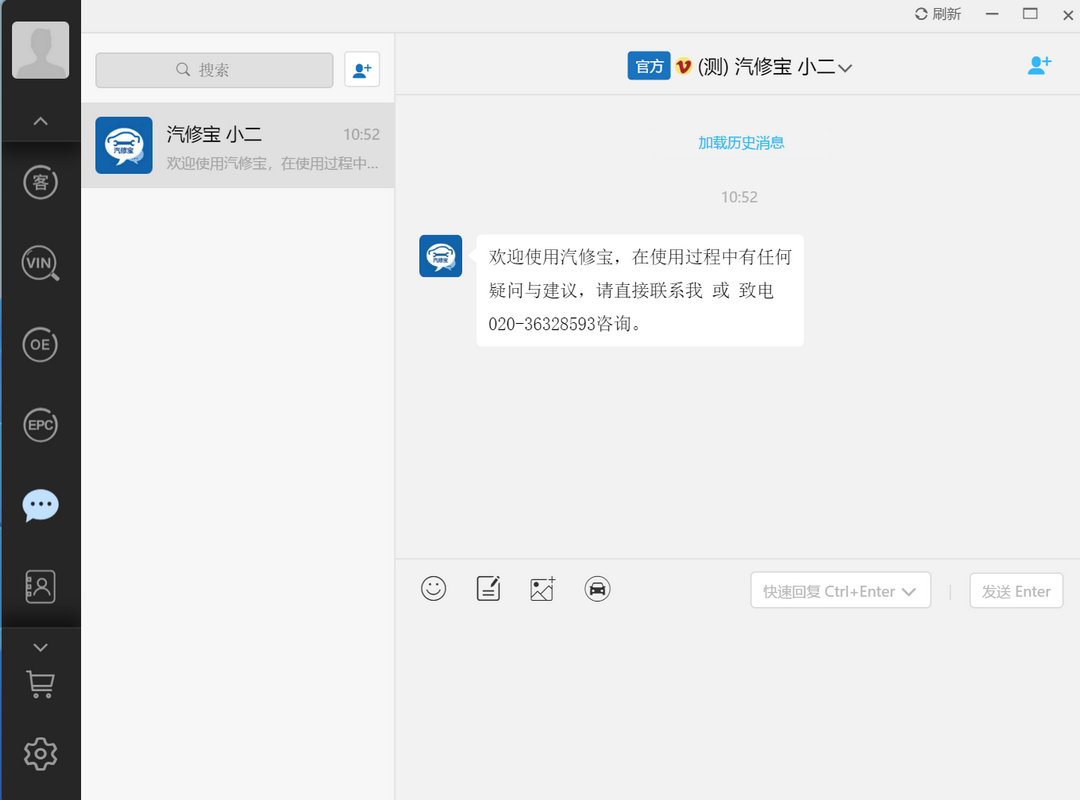Click 加载历史消息 to load chat history
This screenshot has height=800, width=1080.
tap(741, 143)
